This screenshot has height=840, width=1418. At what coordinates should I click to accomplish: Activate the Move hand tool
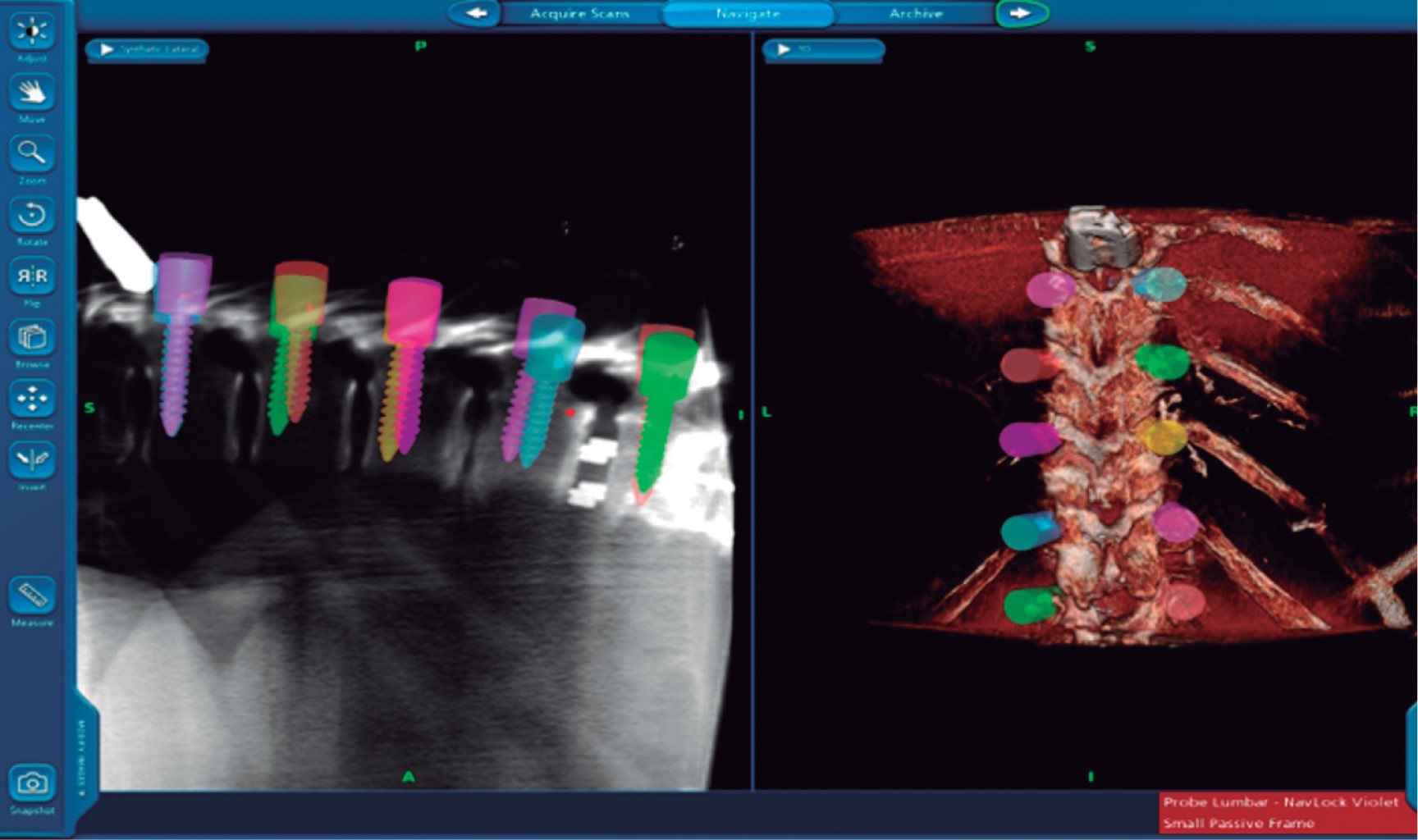point(32,92)
